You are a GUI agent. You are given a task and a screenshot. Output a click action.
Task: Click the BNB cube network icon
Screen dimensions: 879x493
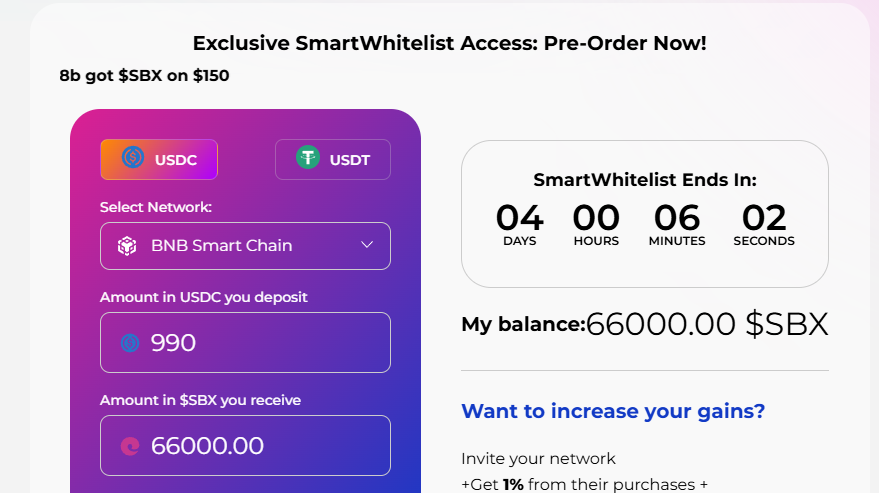[127, 246]
